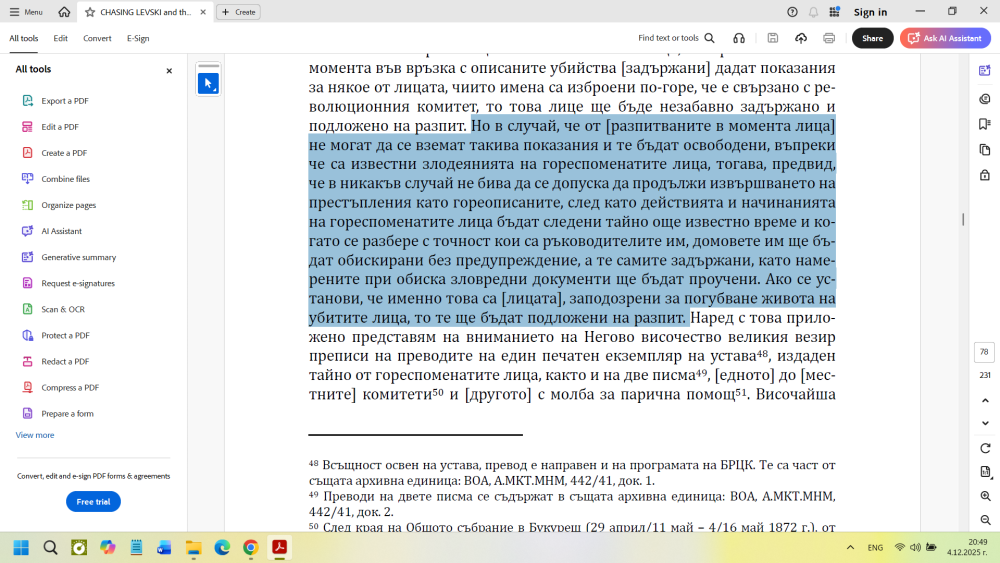Click the save (floppy disk) icon
The width and height of the screenshot is (1000, 563).
tap(773, 38)
